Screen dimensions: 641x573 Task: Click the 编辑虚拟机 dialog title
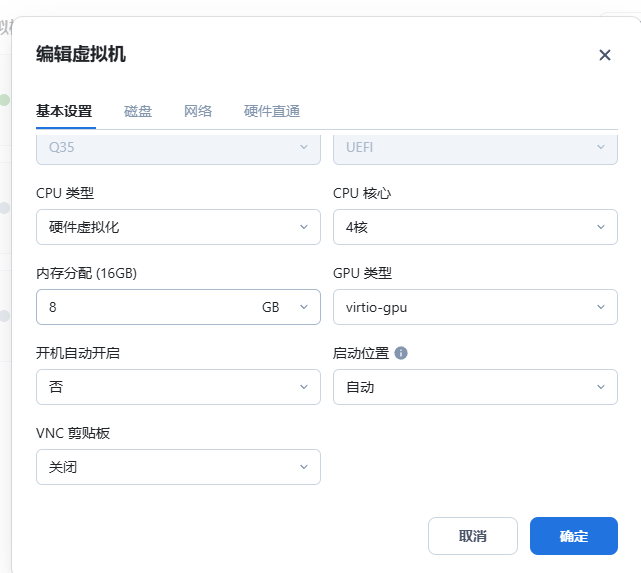(81, 54)
